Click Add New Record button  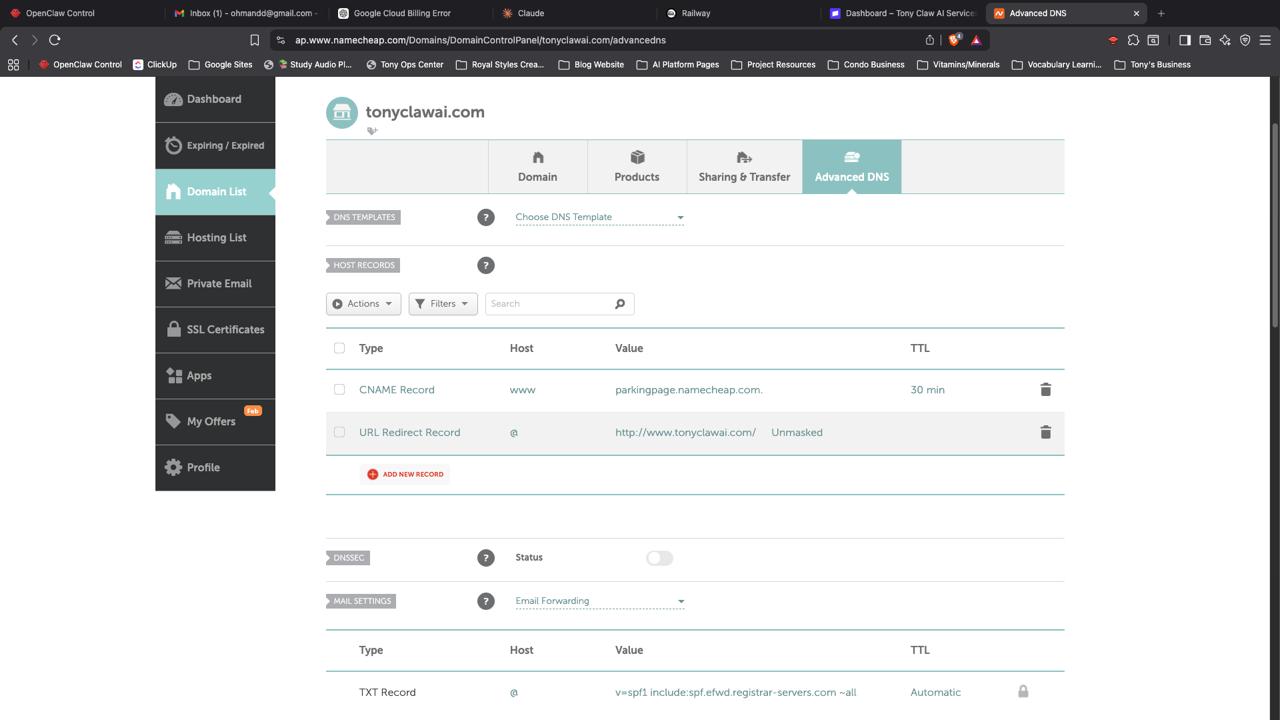click(x=405, y=474)
